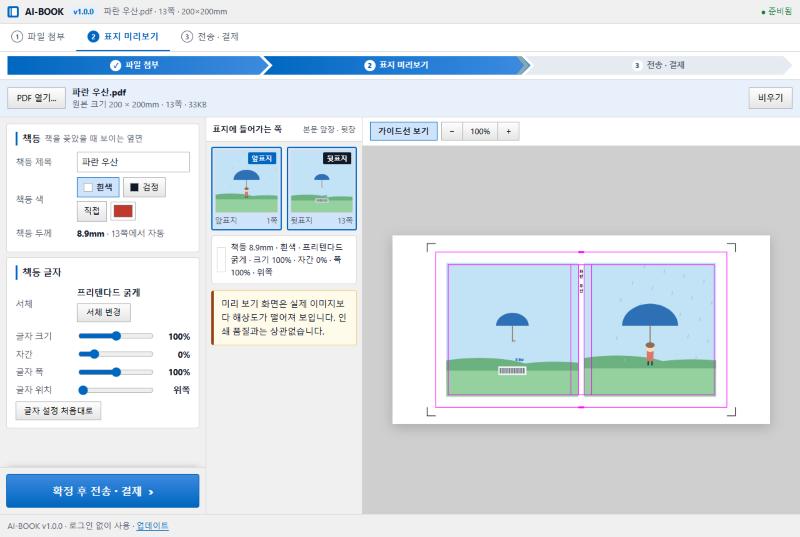The height and width of the screenshot is (537, 800).
Task: Select the 앞표지 page thumbnail
Action: tap(246, 189)
